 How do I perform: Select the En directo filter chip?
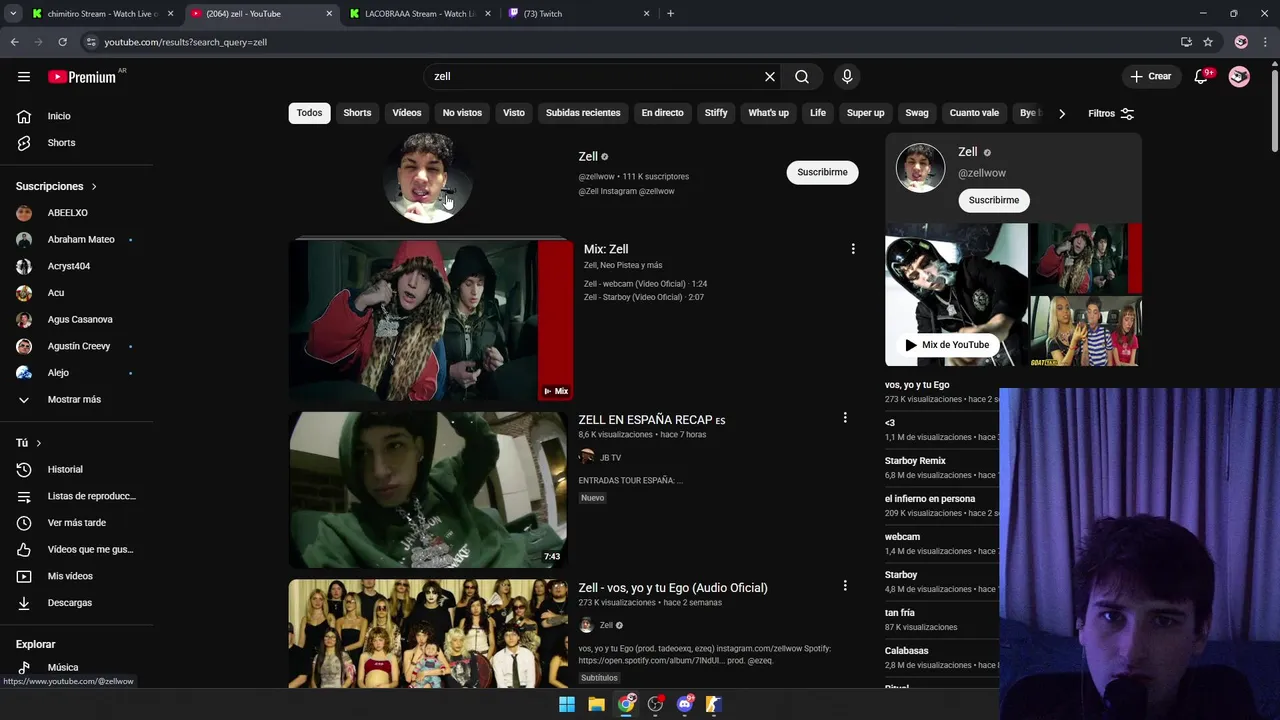662,113
